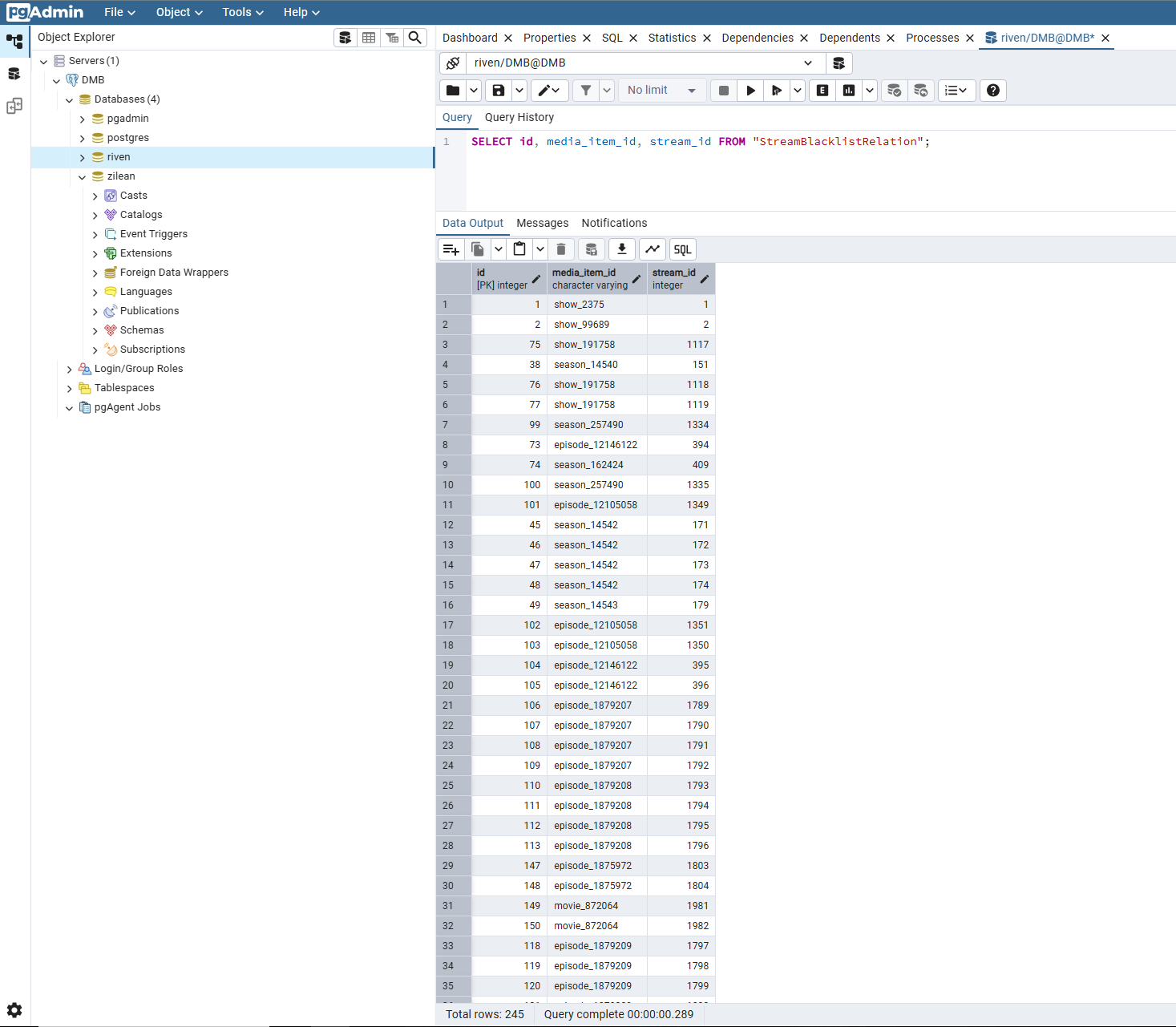This screenshot has width=1176, height=1027.
Task: Expand the Login/Group Roles node
Action: coord(70,370)
